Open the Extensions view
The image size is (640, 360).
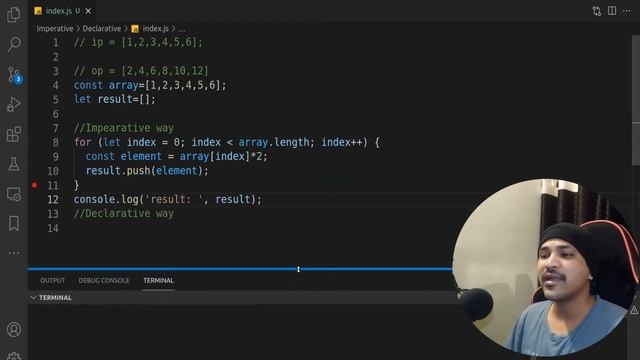(13, 134)
